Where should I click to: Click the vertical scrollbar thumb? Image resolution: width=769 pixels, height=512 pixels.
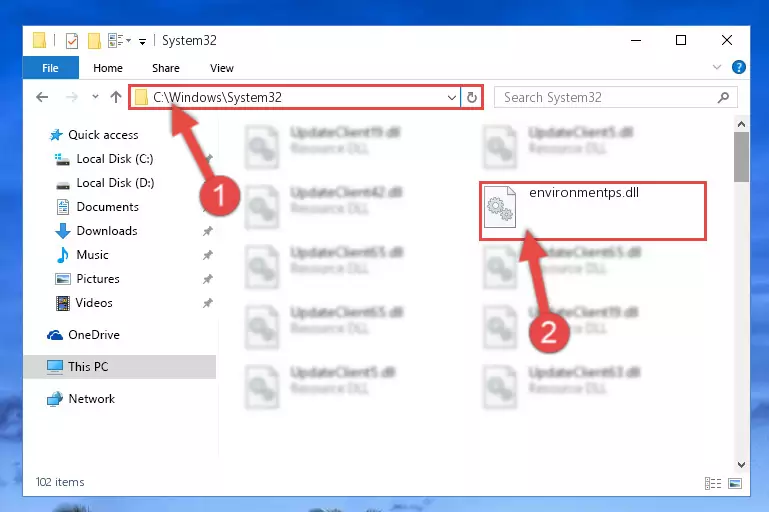click(x=742, y=157)
